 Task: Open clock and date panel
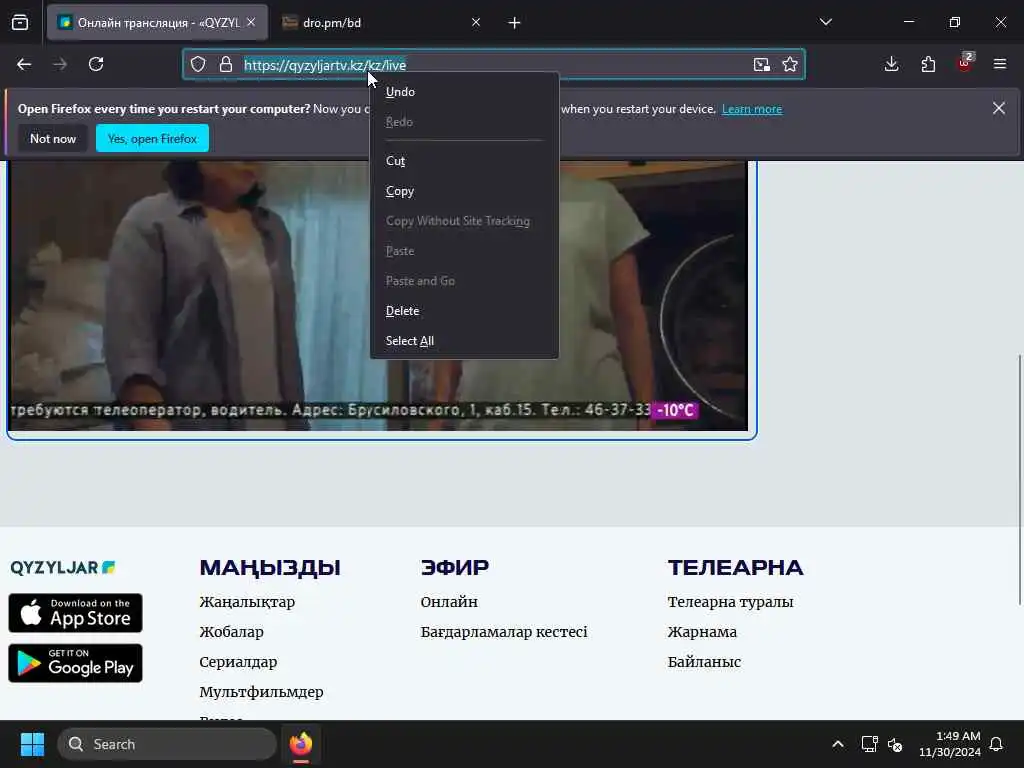click(950, 744)
